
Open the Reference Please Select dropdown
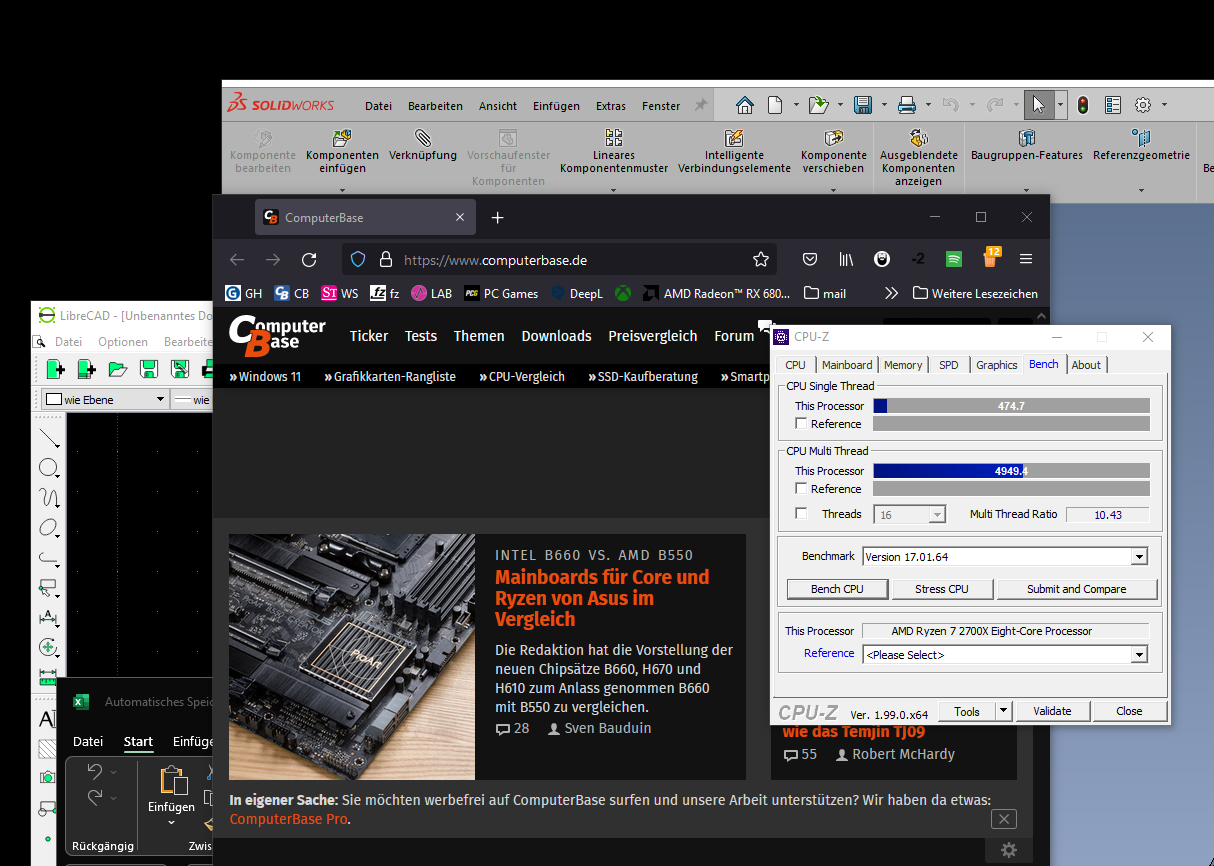(x=1139, y=655)
